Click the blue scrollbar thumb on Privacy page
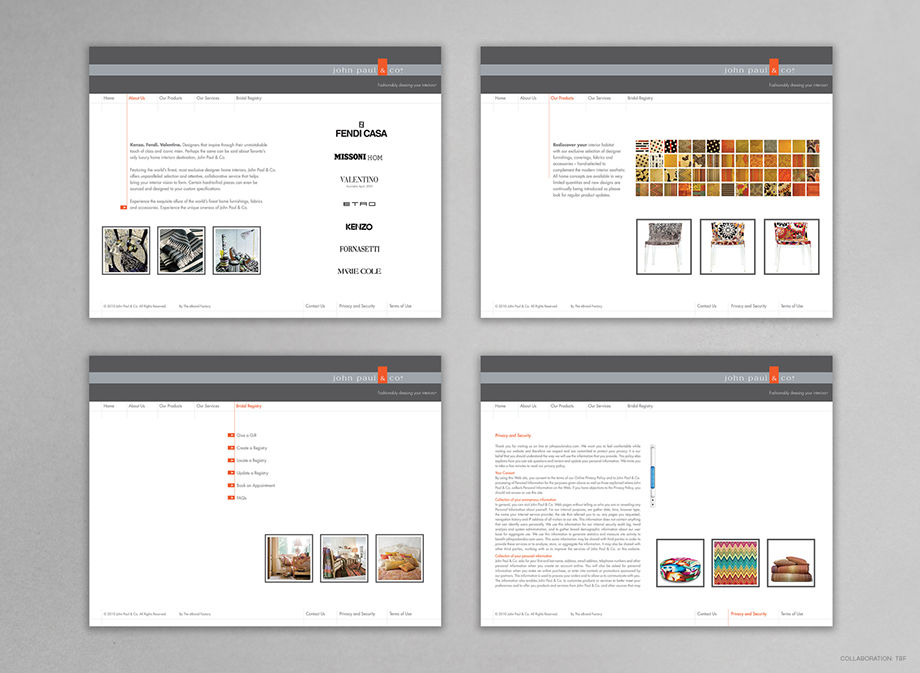 652,476
